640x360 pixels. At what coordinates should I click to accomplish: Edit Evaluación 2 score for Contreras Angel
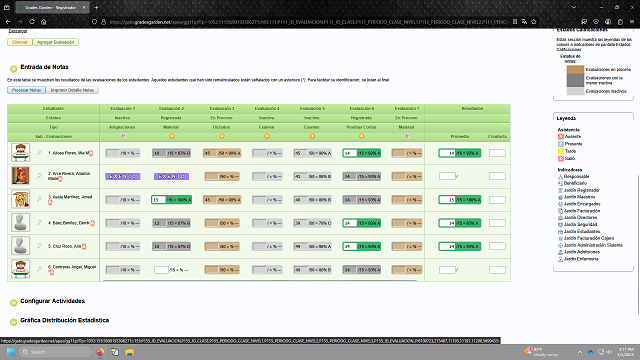(x=161, y=270)
